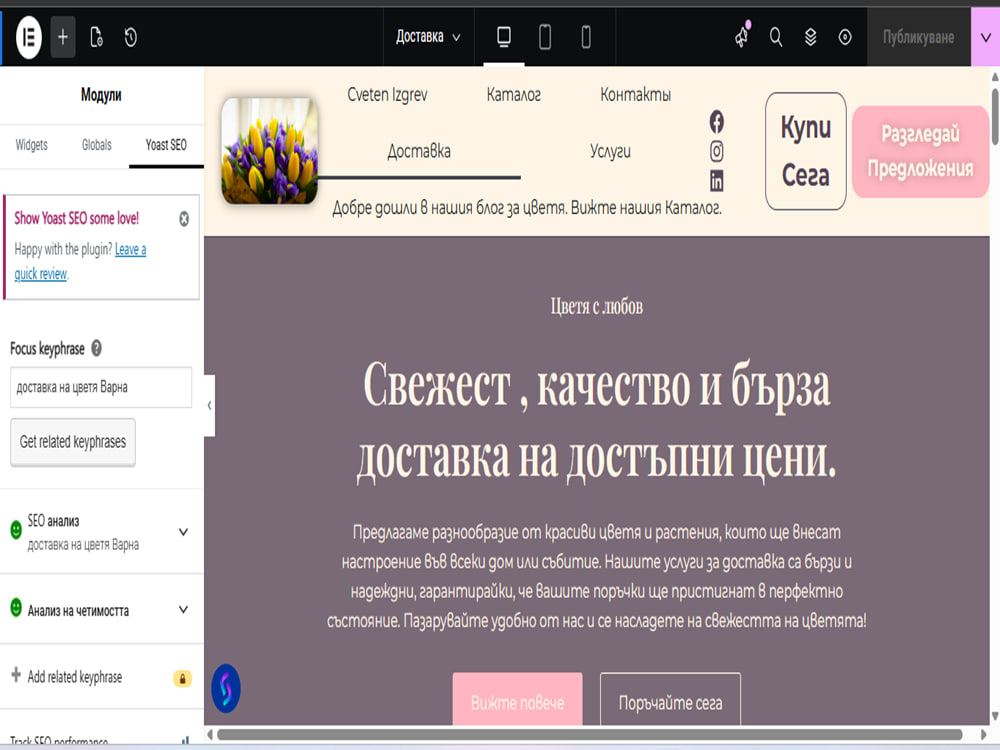Click the Focus keyphrase input field

click(101, 387)
